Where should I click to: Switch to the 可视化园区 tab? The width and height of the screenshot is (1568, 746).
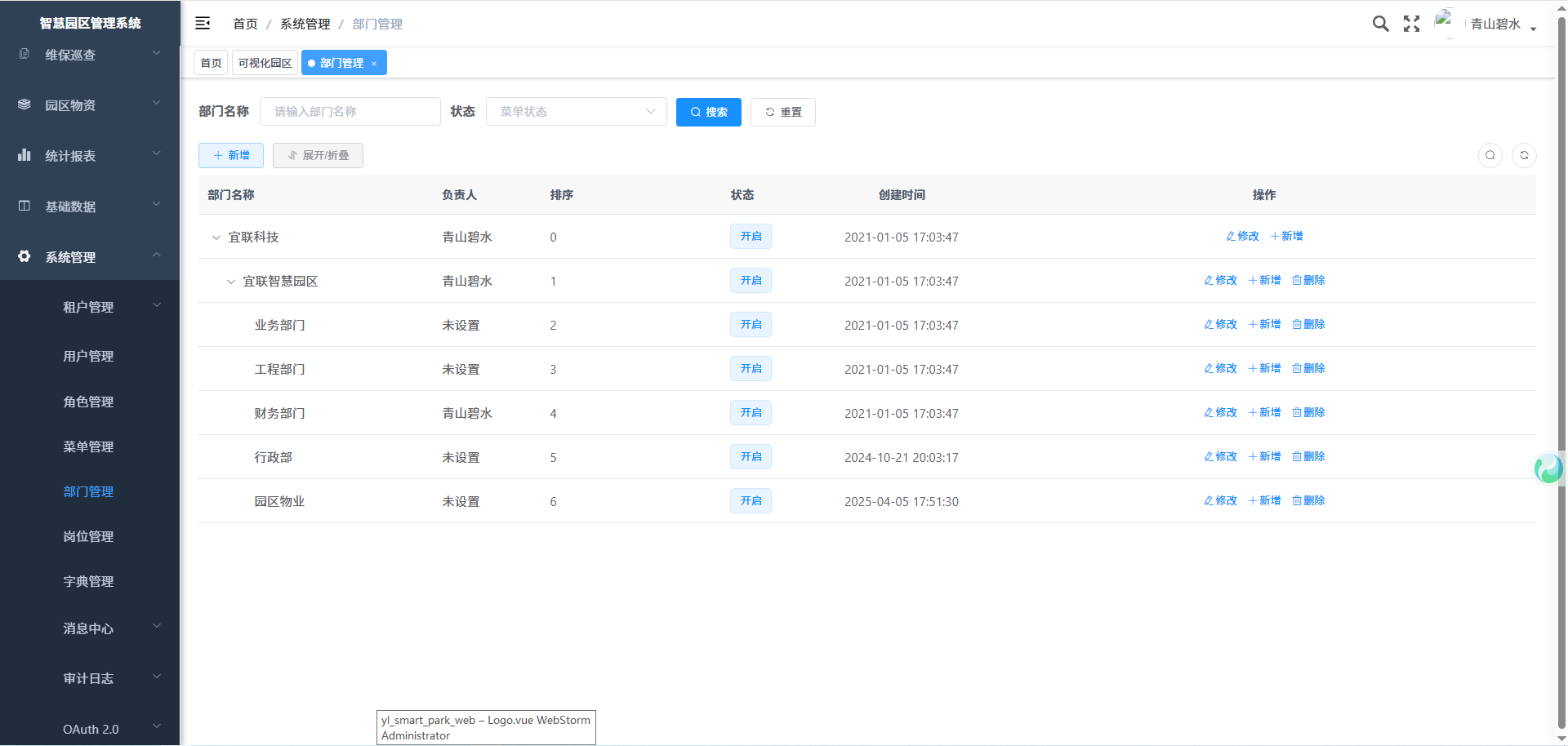coord(265,63)
